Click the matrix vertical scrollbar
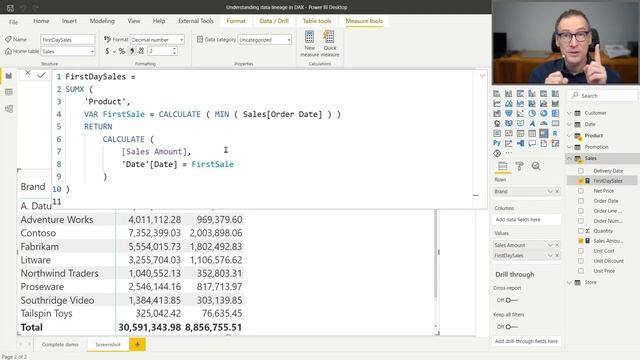The width and height of the screenshot is (640, 360). click(x=436, y=253)
